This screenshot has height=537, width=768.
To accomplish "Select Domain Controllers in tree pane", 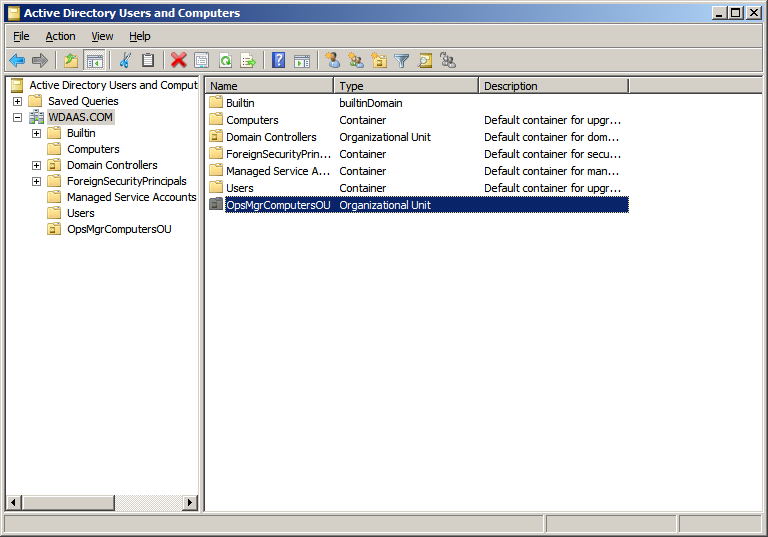I will point(112,165).
